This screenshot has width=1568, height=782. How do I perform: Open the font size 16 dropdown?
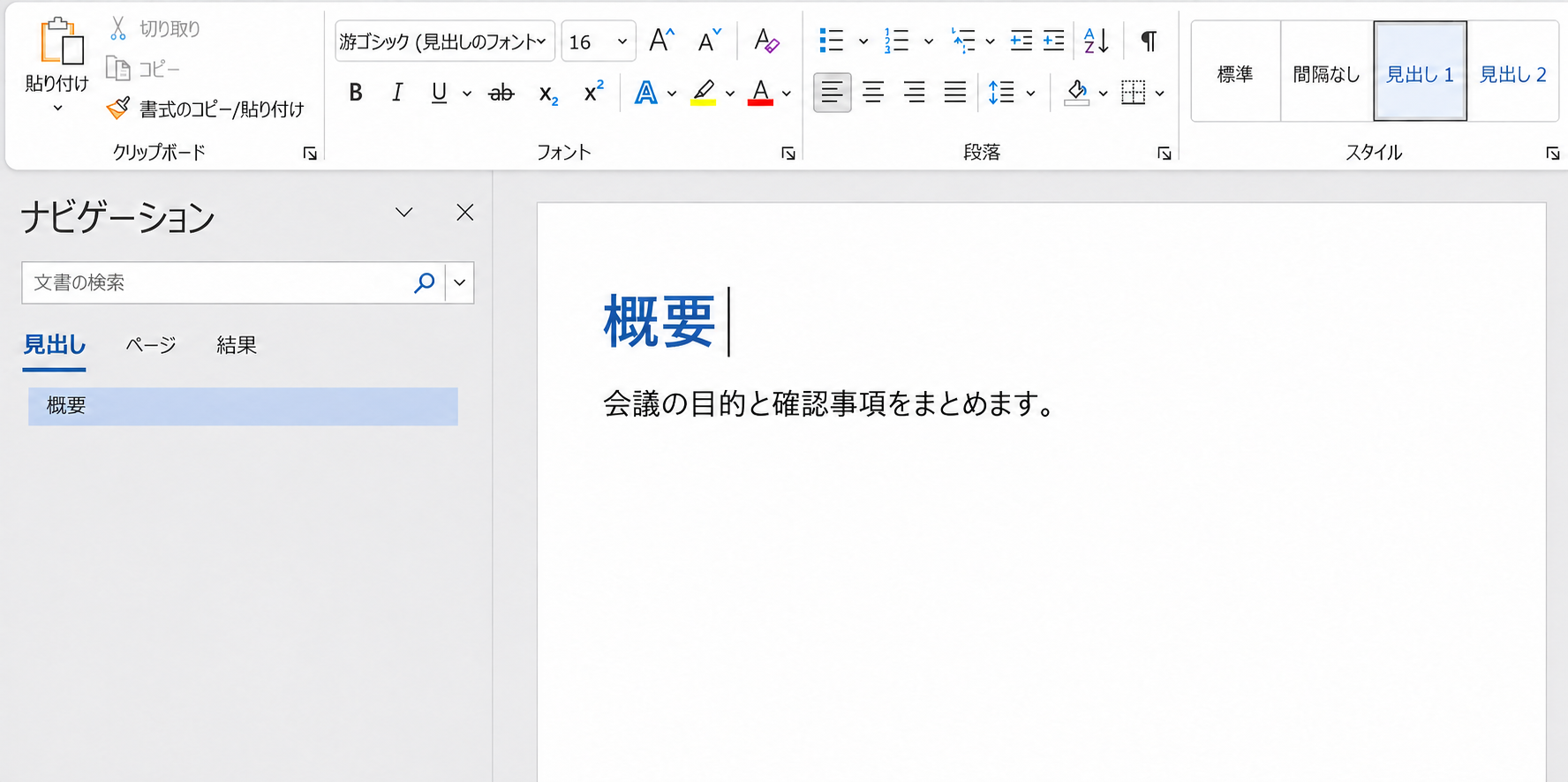coord(622,41)
